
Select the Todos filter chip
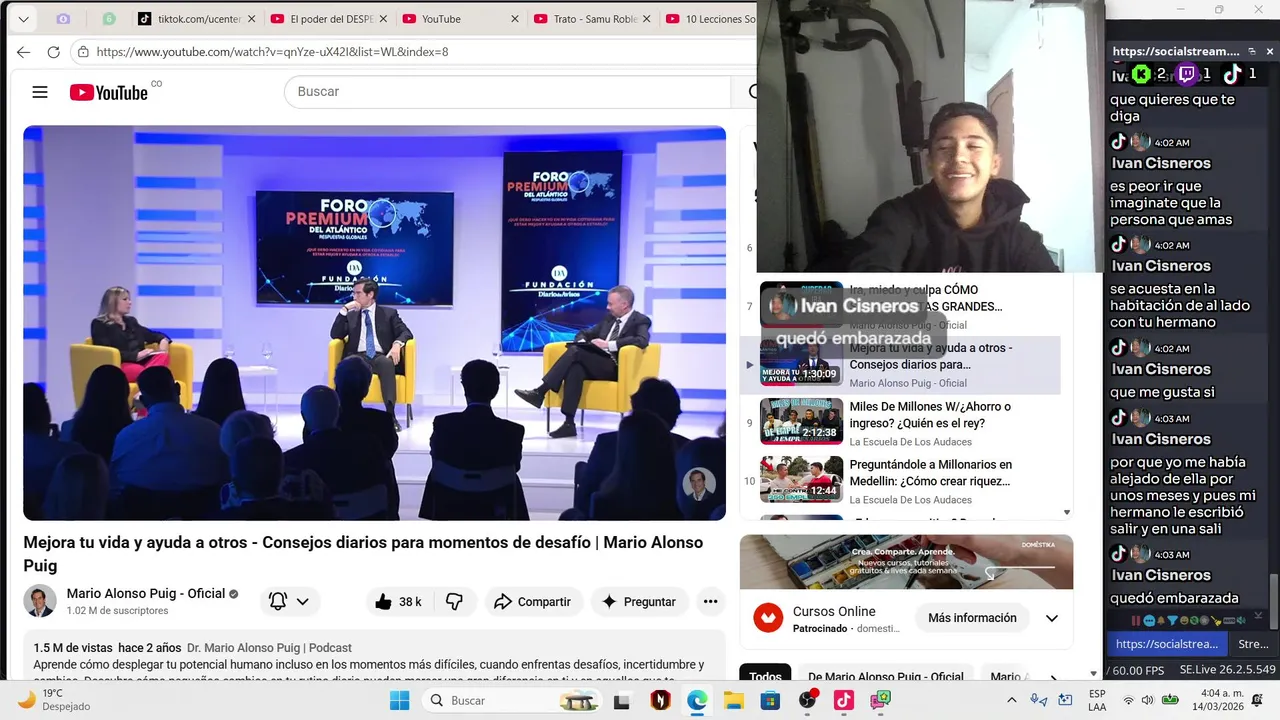[765, 677]
